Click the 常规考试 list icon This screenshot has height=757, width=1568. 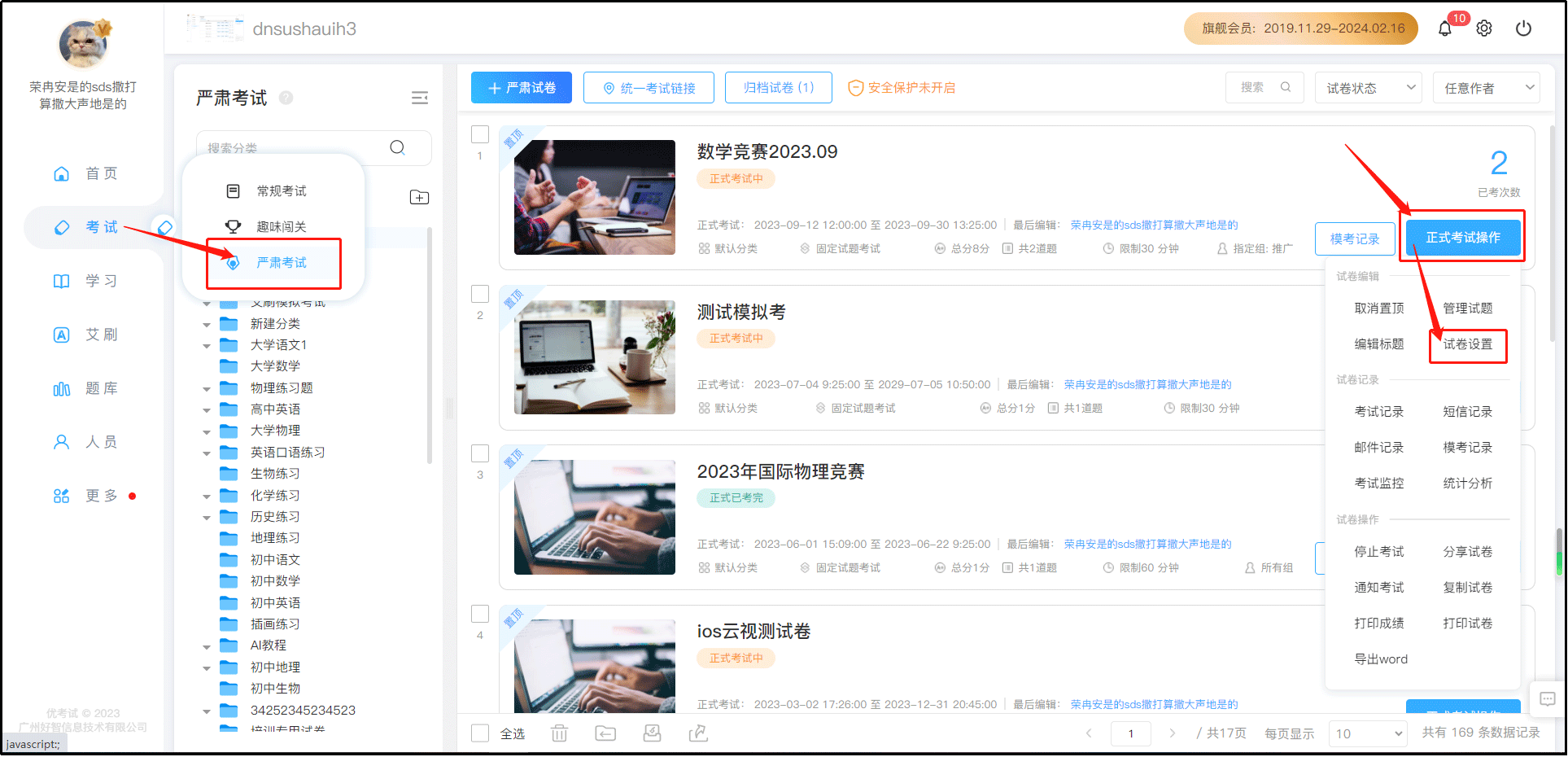click(x=233, y=190)
